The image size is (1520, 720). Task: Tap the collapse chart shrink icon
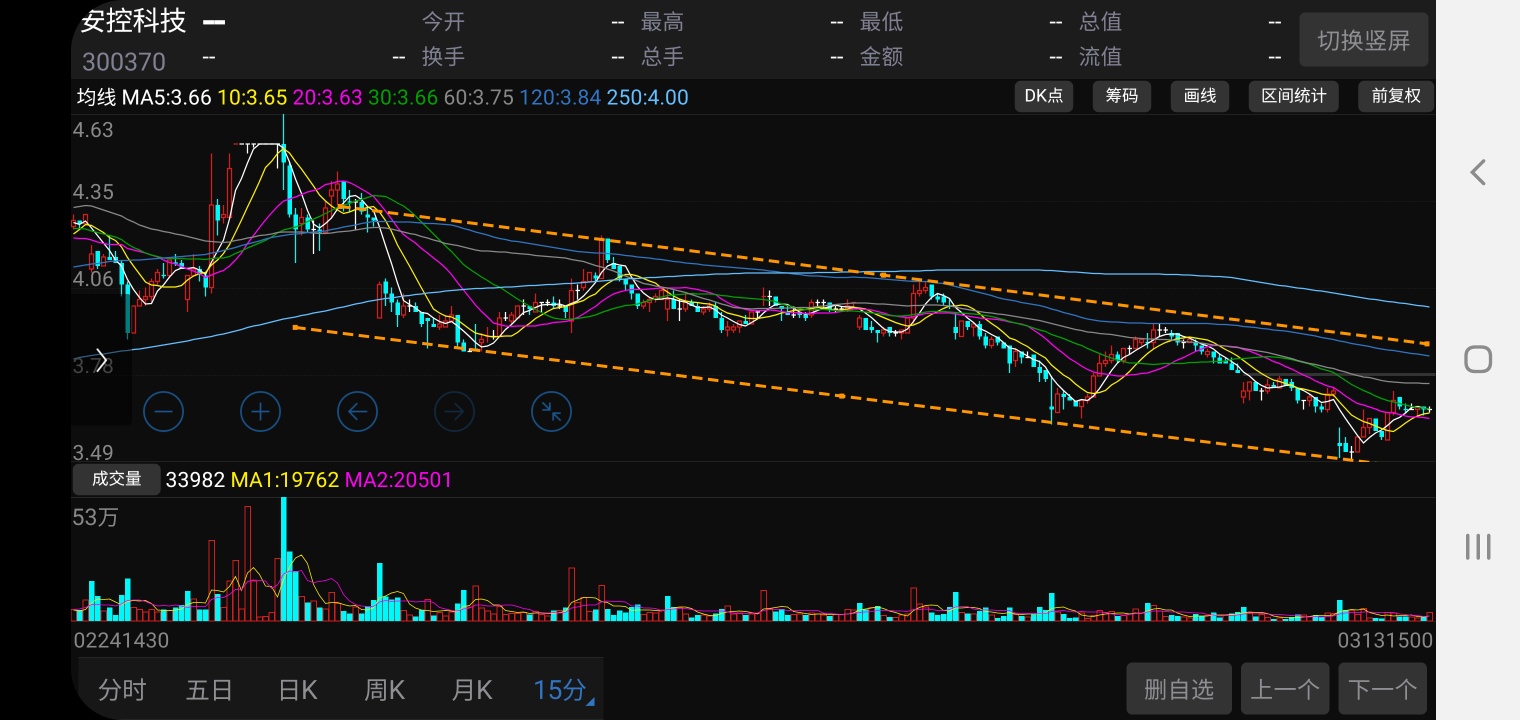click(x=551, y=411)
